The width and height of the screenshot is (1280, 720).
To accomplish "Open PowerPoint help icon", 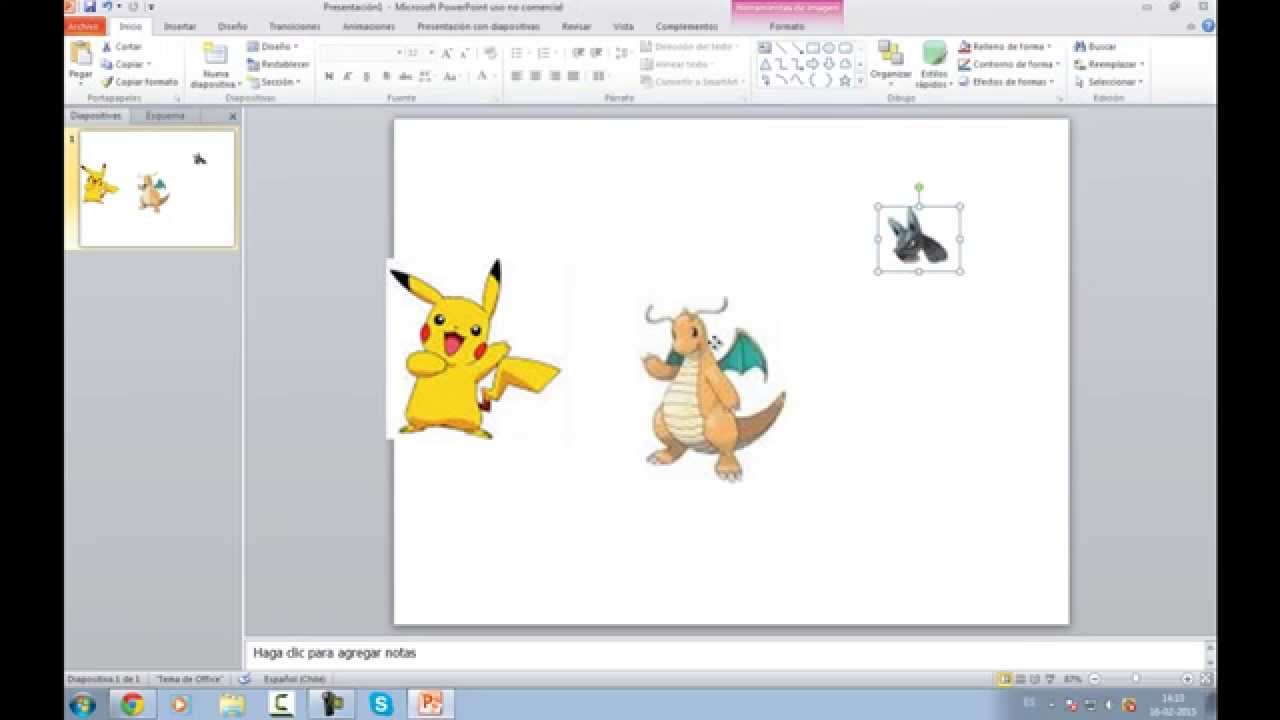I will click(x=1208, y=26).
